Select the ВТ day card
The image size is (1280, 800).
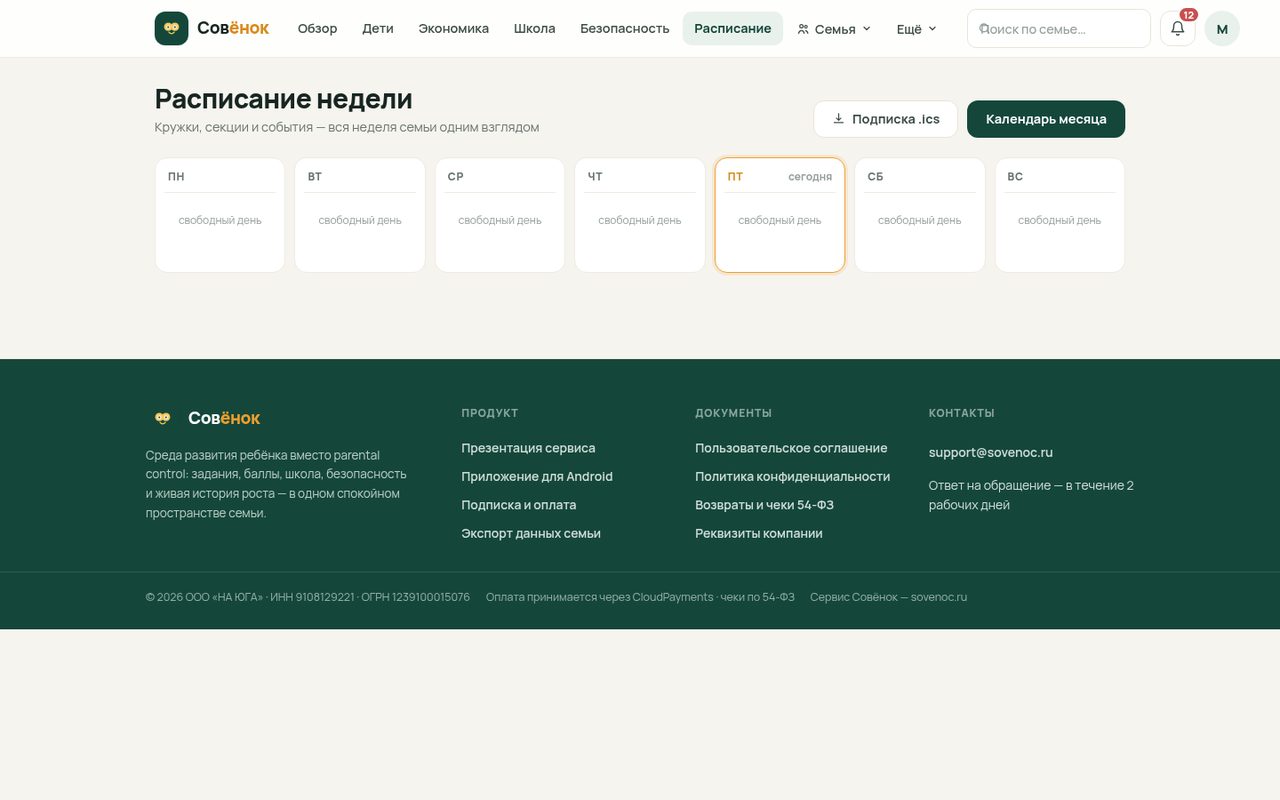pyautogui.click(x=360, y=215)
